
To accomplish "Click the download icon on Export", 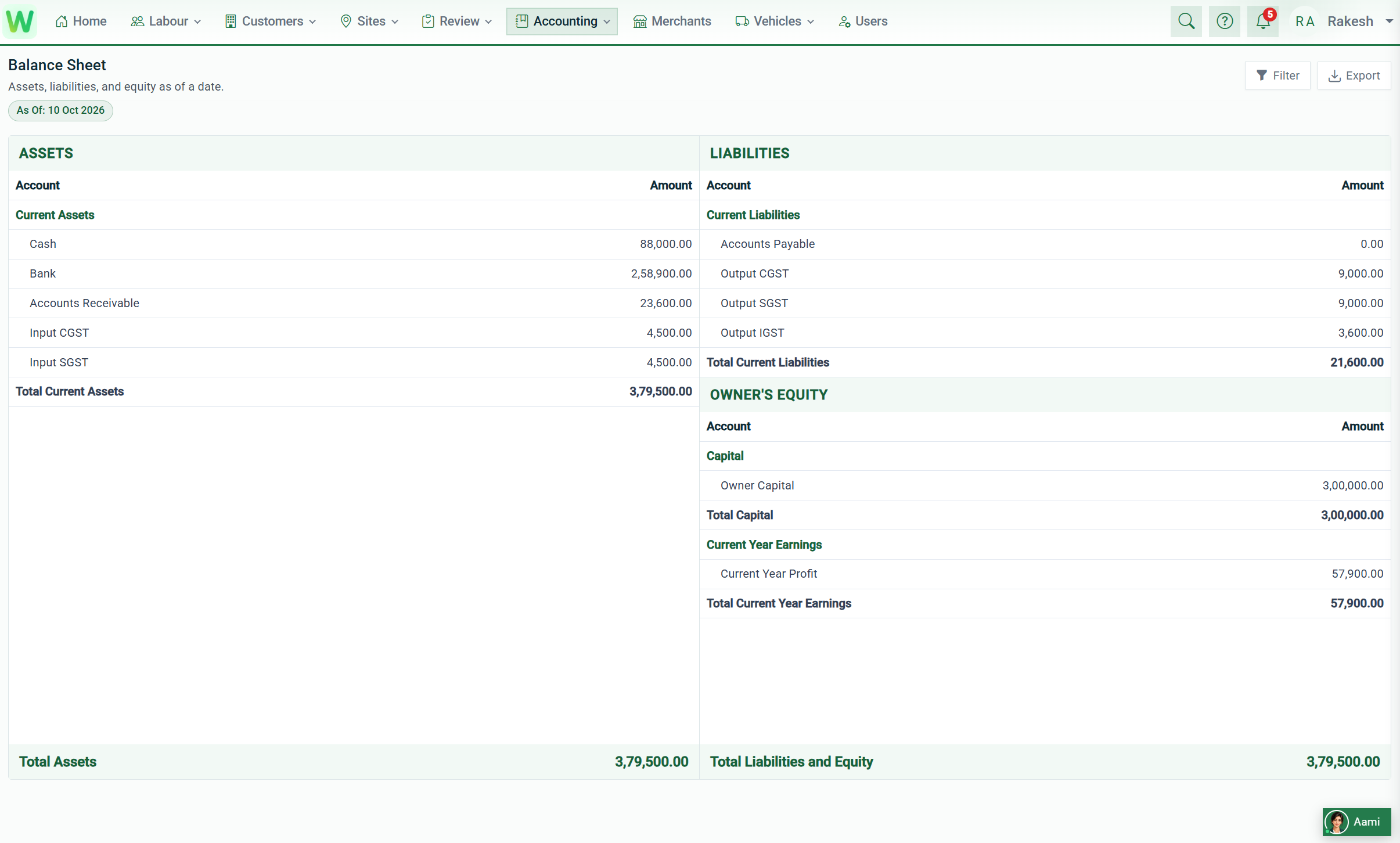I will click(1335, 75).
